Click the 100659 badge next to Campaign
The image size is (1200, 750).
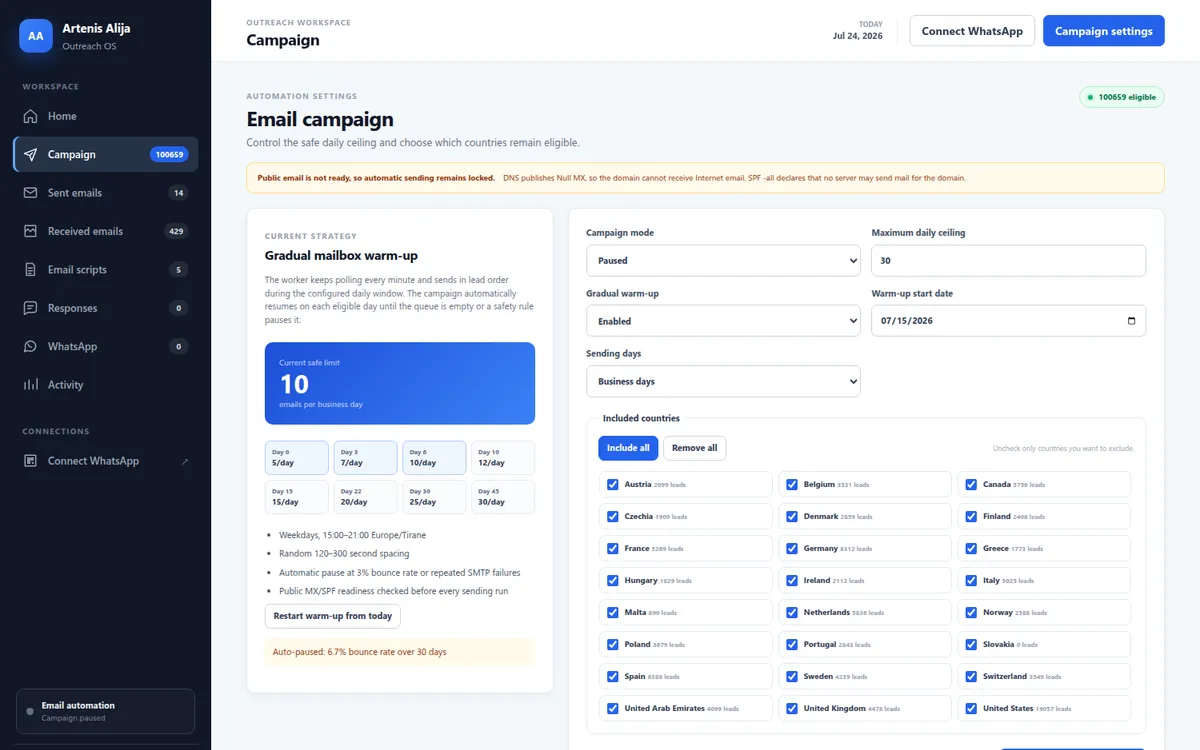[168, 155]
